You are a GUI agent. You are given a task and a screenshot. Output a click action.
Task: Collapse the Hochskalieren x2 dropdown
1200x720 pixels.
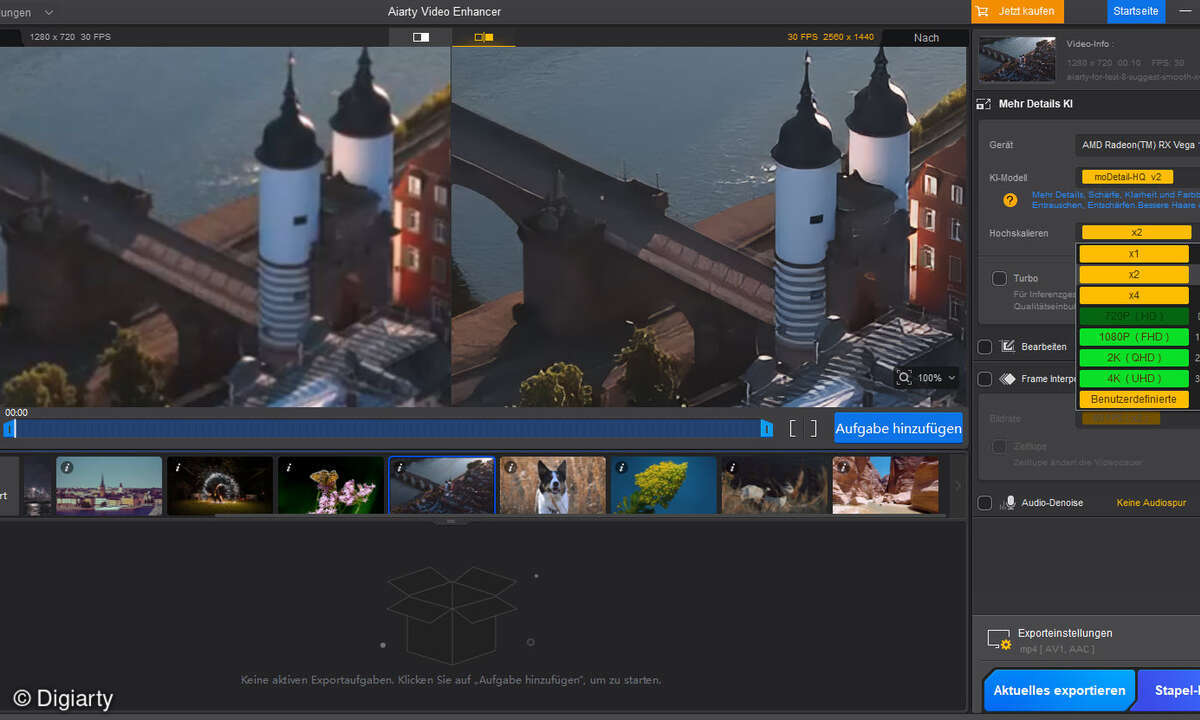[1136, 232]
